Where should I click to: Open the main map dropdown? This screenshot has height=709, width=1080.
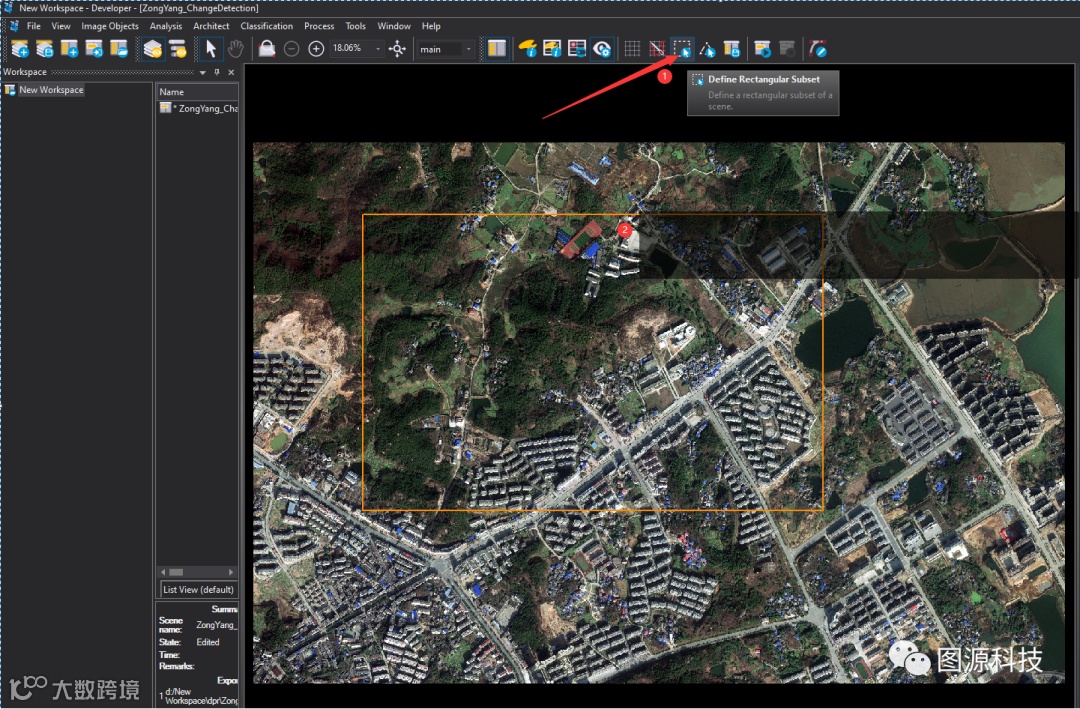click(469, 49)
